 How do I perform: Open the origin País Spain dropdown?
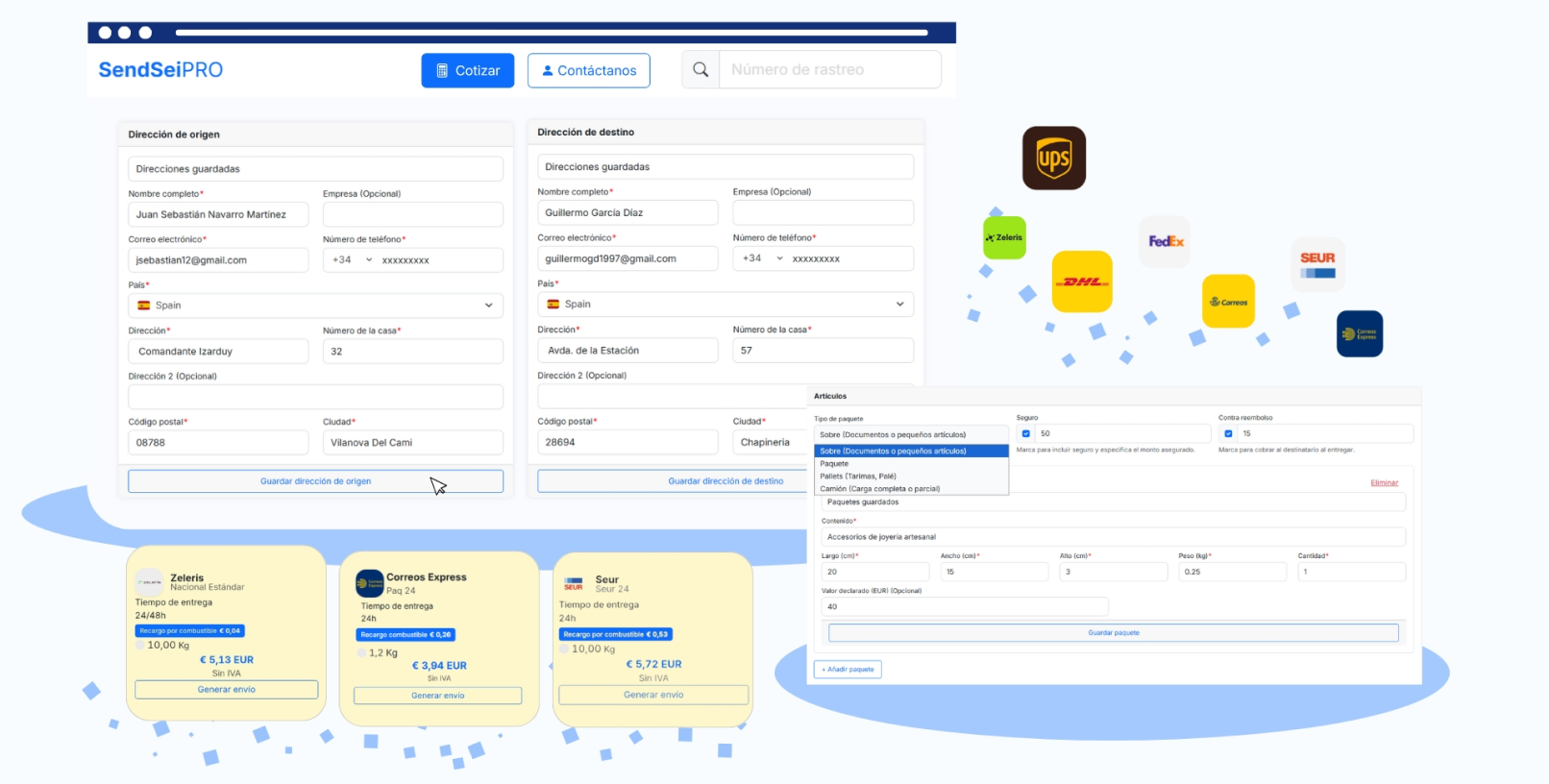(315, 306)
